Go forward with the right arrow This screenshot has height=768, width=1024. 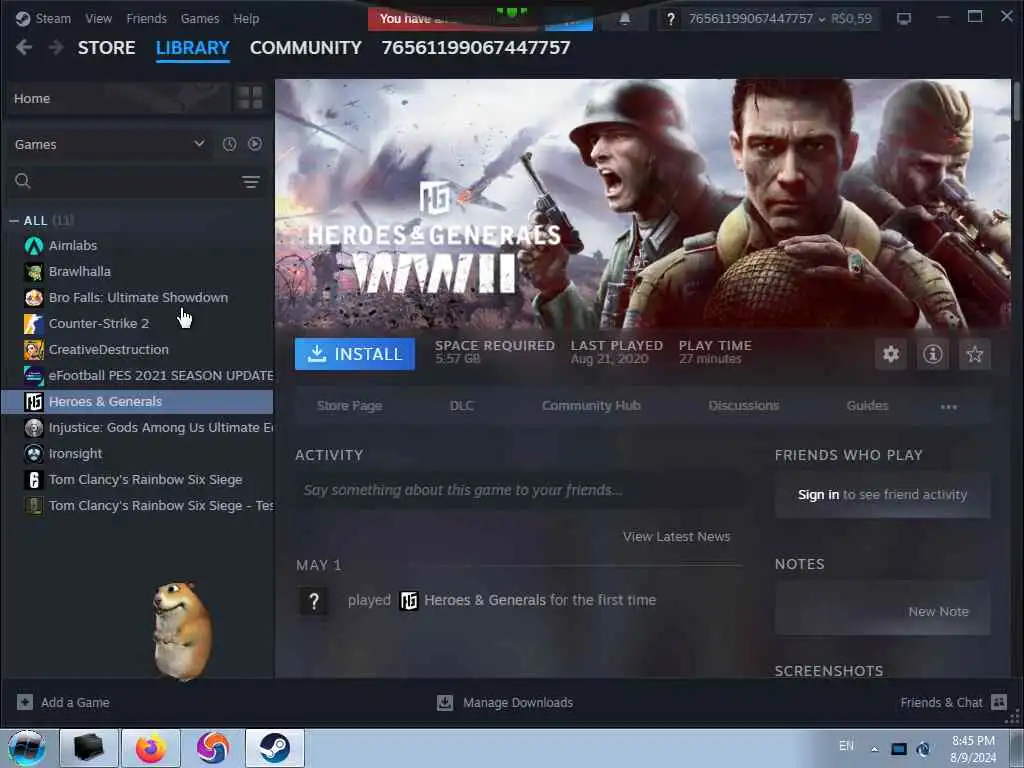pyautogui.click(x=56, y=47)
